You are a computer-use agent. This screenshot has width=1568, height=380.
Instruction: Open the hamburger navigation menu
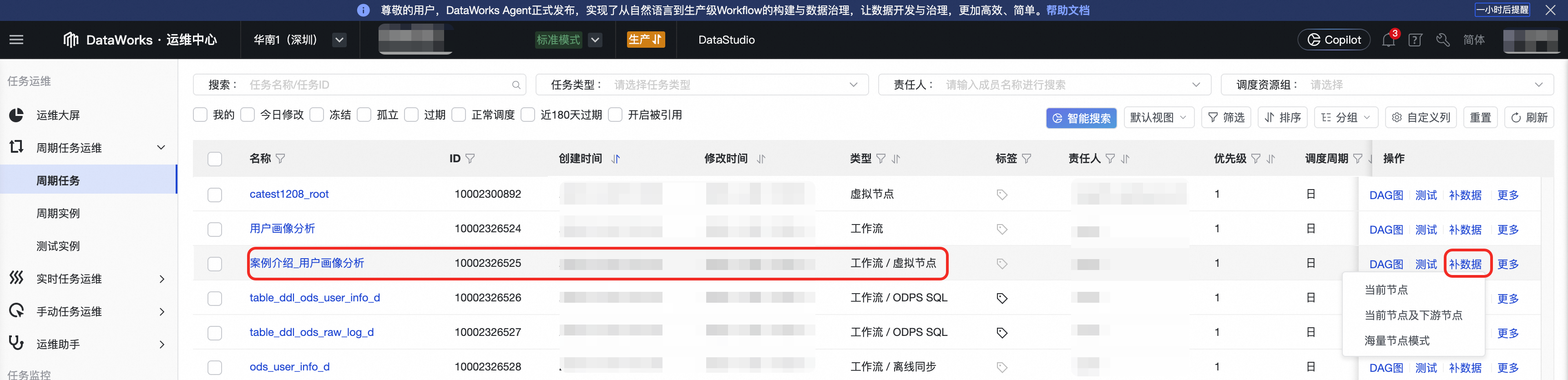coord(16,40)
